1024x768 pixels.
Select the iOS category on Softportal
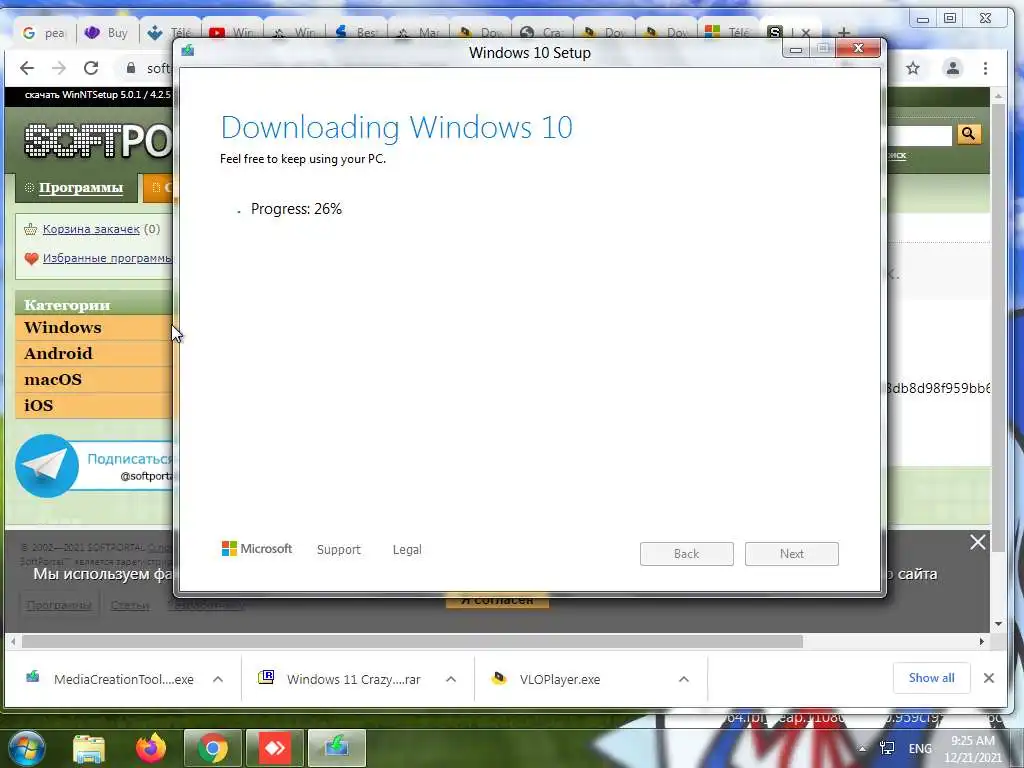click(x=93, y=406)
